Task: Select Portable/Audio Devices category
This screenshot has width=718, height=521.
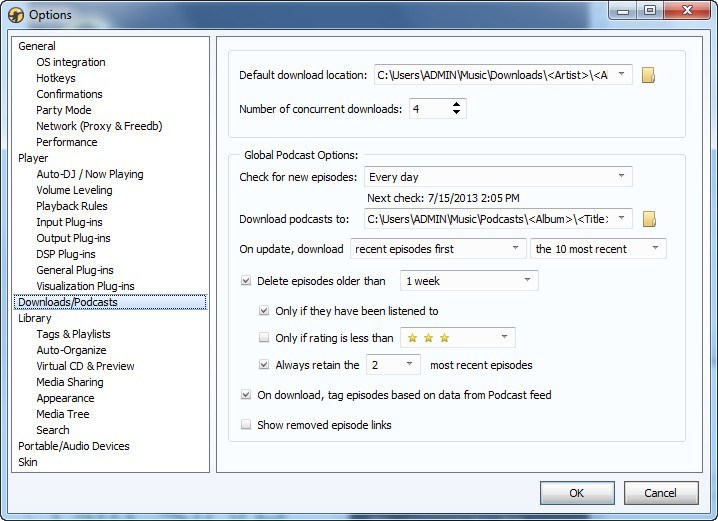Action: point(74,446)
